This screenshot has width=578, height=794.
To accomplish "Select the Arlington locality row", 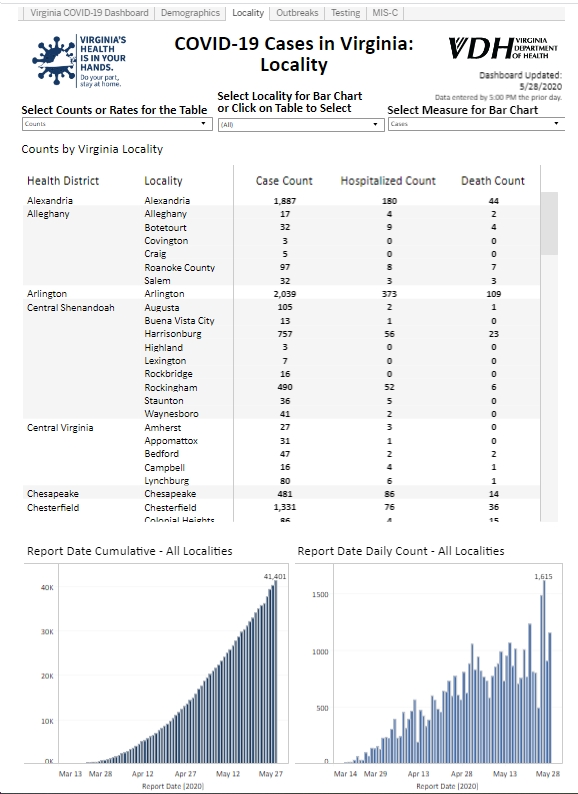I will pos(281,294).
